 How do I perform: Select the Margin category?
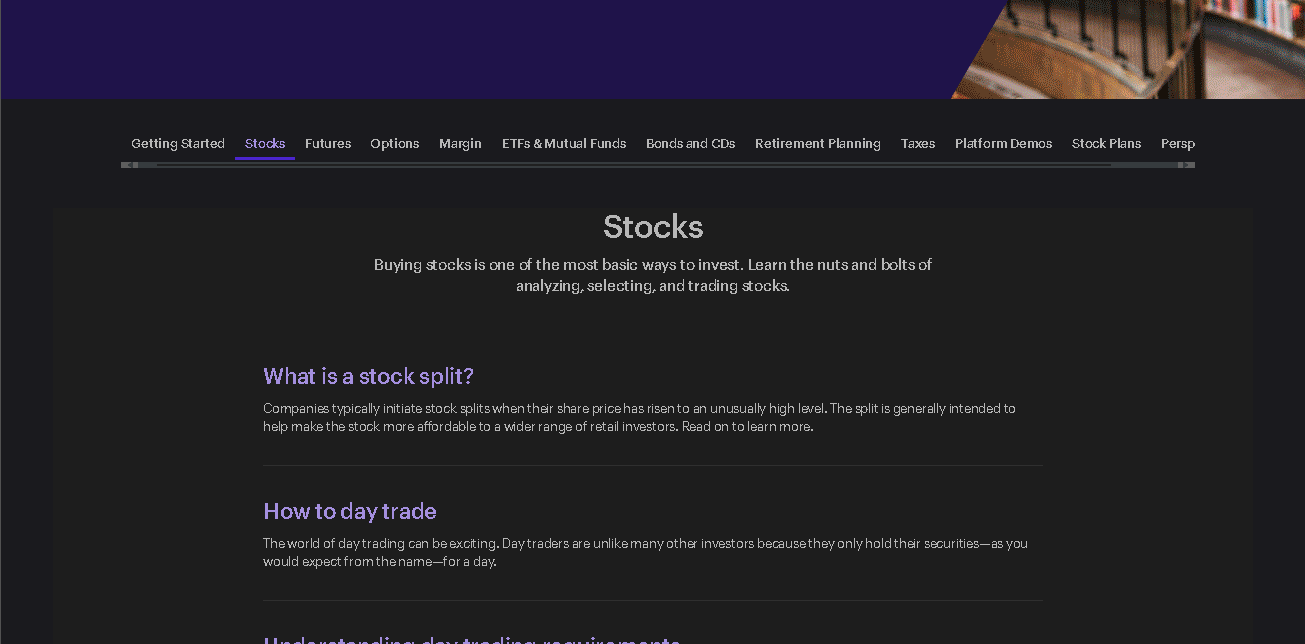tap(460, 143)
